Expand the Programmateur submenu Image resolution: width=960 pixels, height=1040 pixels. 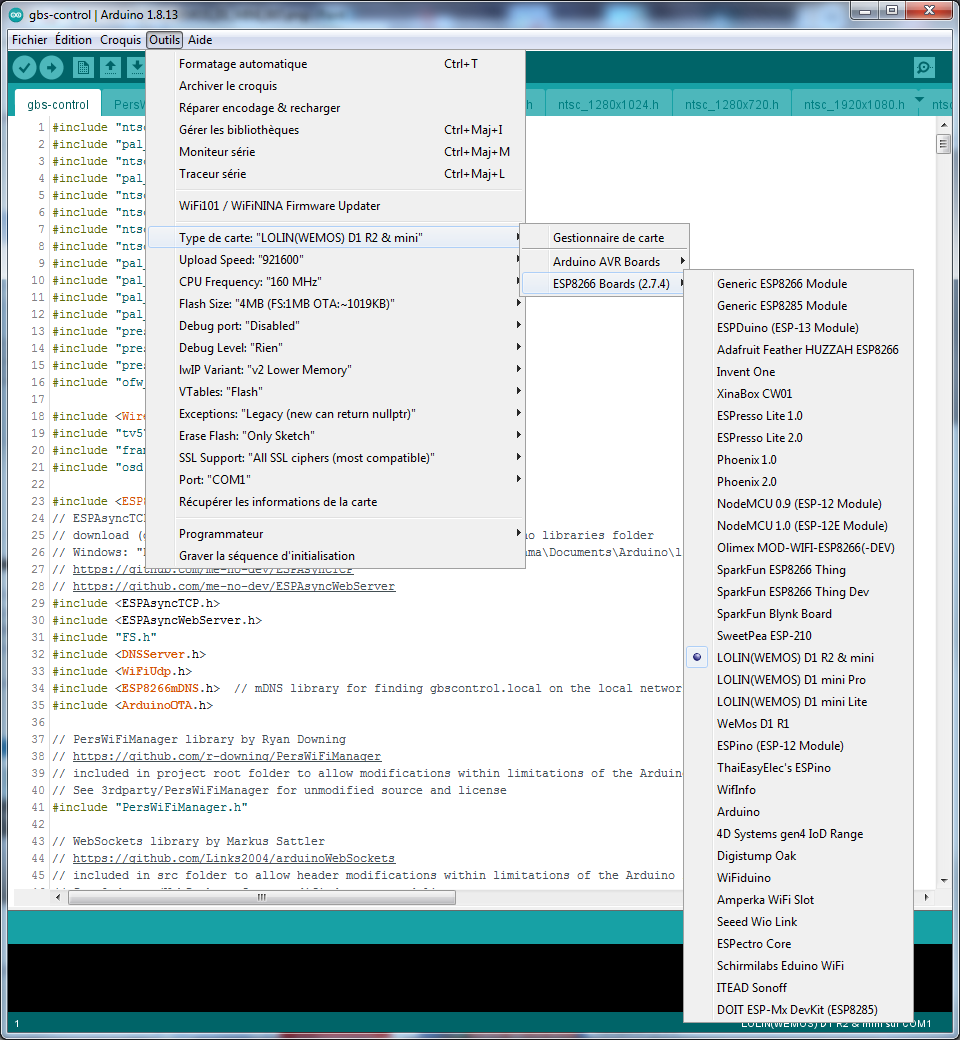click(336, 534)
